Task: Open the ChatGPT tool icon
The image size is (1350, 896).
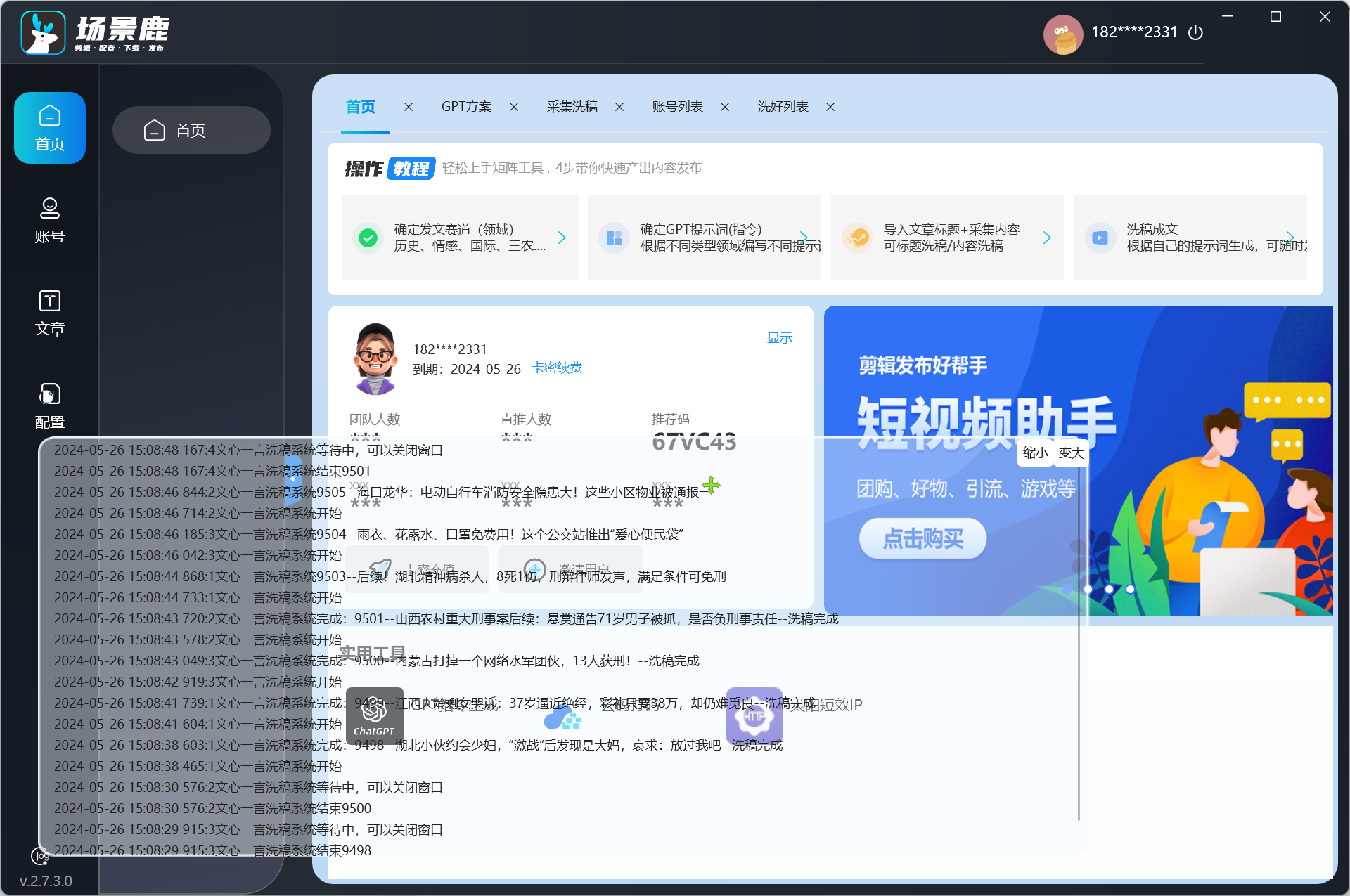Action: point(374,715)
